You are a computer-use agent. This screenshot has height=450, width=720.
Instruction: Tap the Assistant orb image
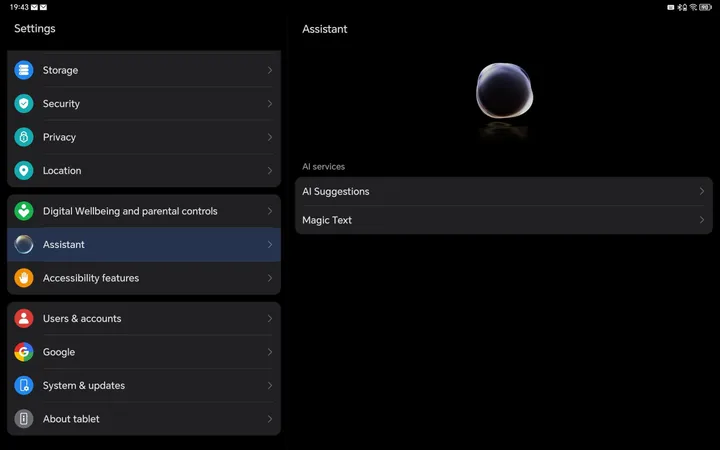pos(504,93)
